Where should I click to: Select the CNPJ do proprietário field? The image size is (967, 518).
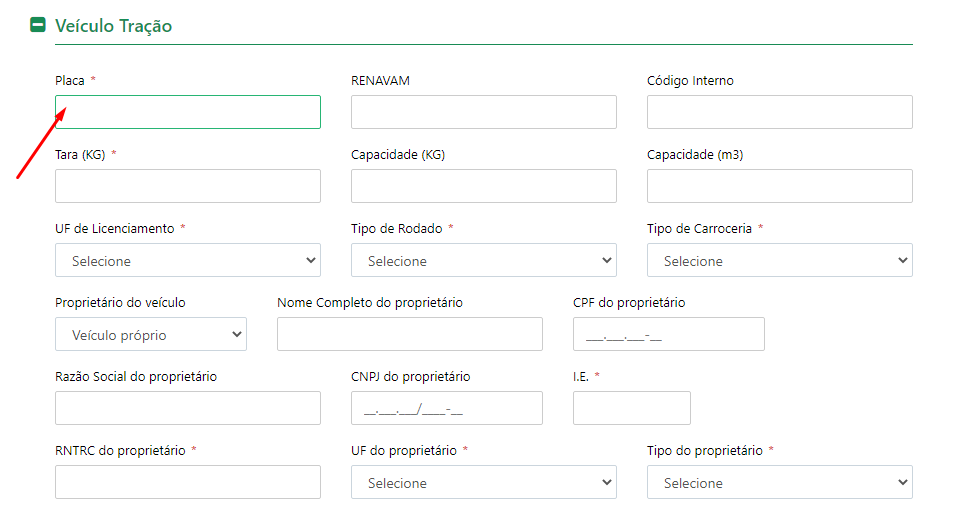(447, 408)
